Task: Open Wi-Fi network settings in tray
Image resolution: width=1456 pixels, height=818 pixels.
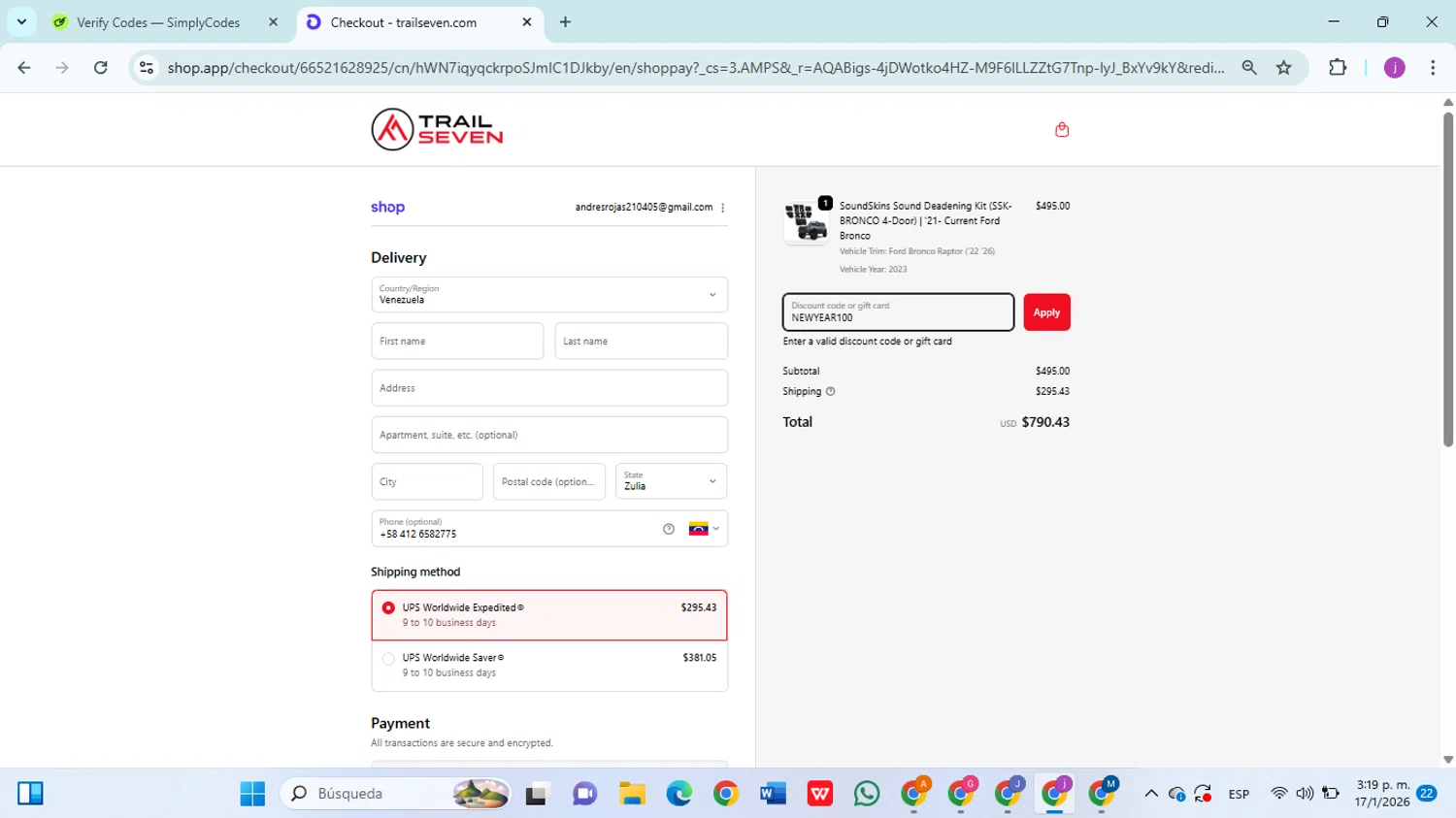Action: point(1279,794)
